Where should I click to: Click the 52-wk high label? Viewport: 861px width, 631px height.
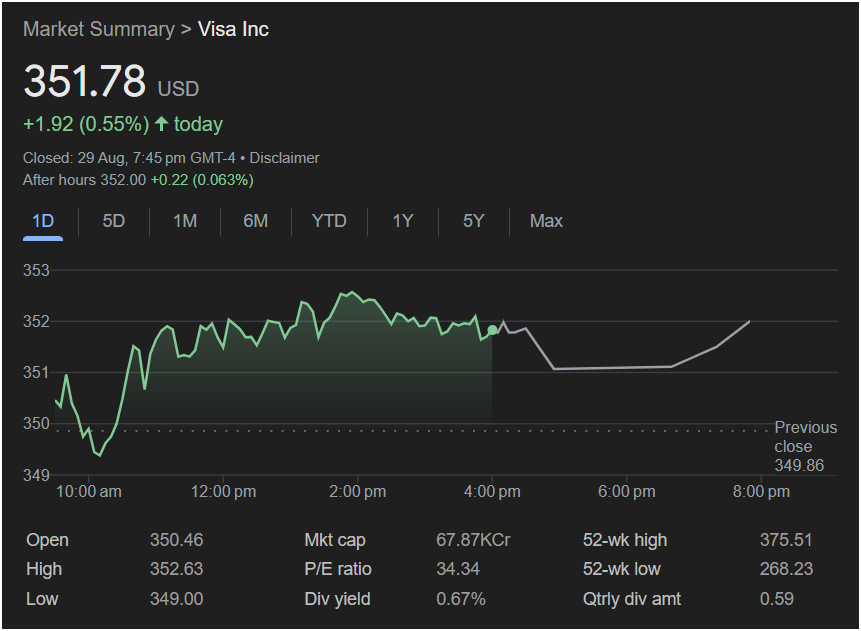(625, 540)
